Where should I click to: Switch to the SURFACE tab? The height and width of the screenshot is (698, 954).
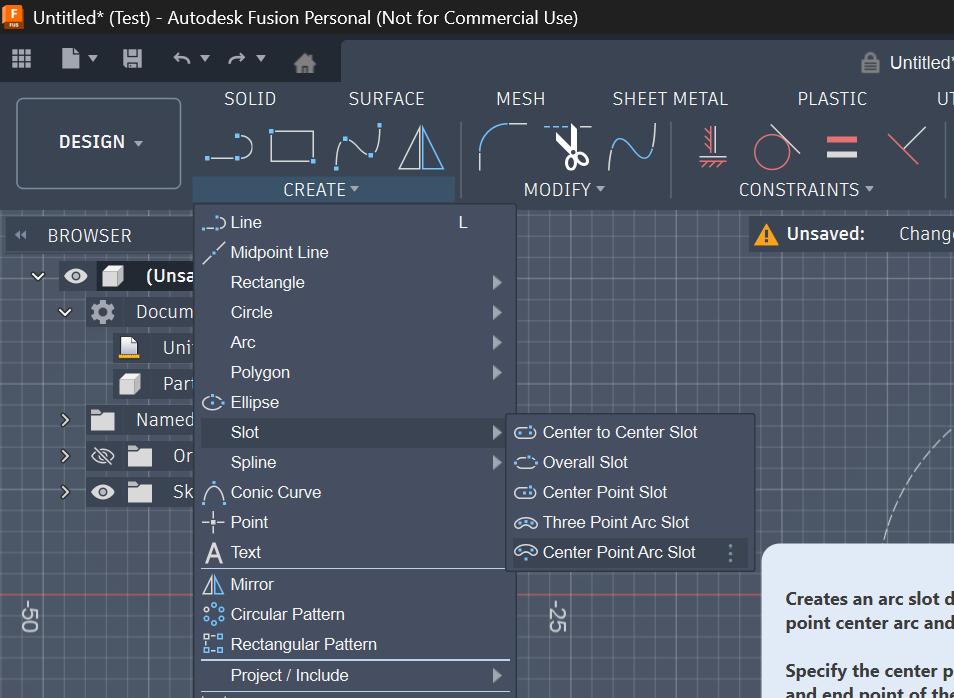[x=386, y=99]
